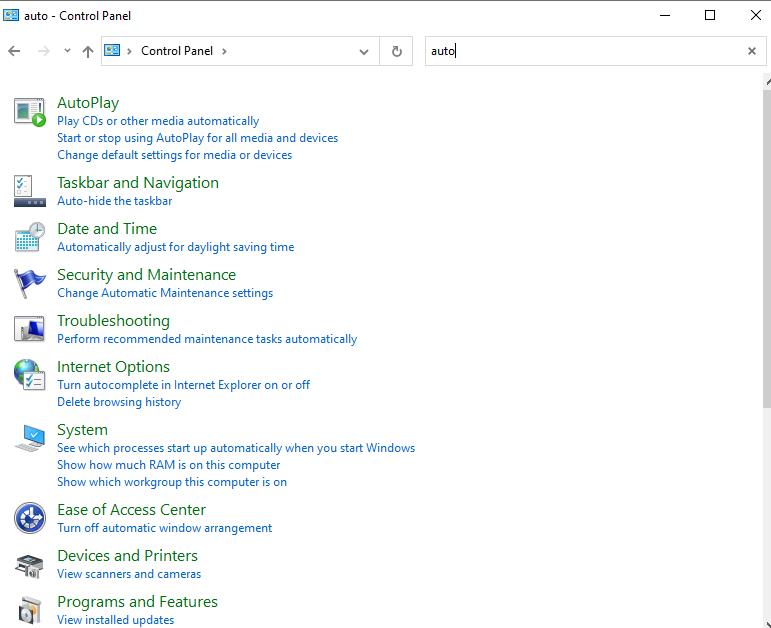This screenshot has height=628, width=771.
Task: Maximize the Control Panel window
Action: pos(710,15)
